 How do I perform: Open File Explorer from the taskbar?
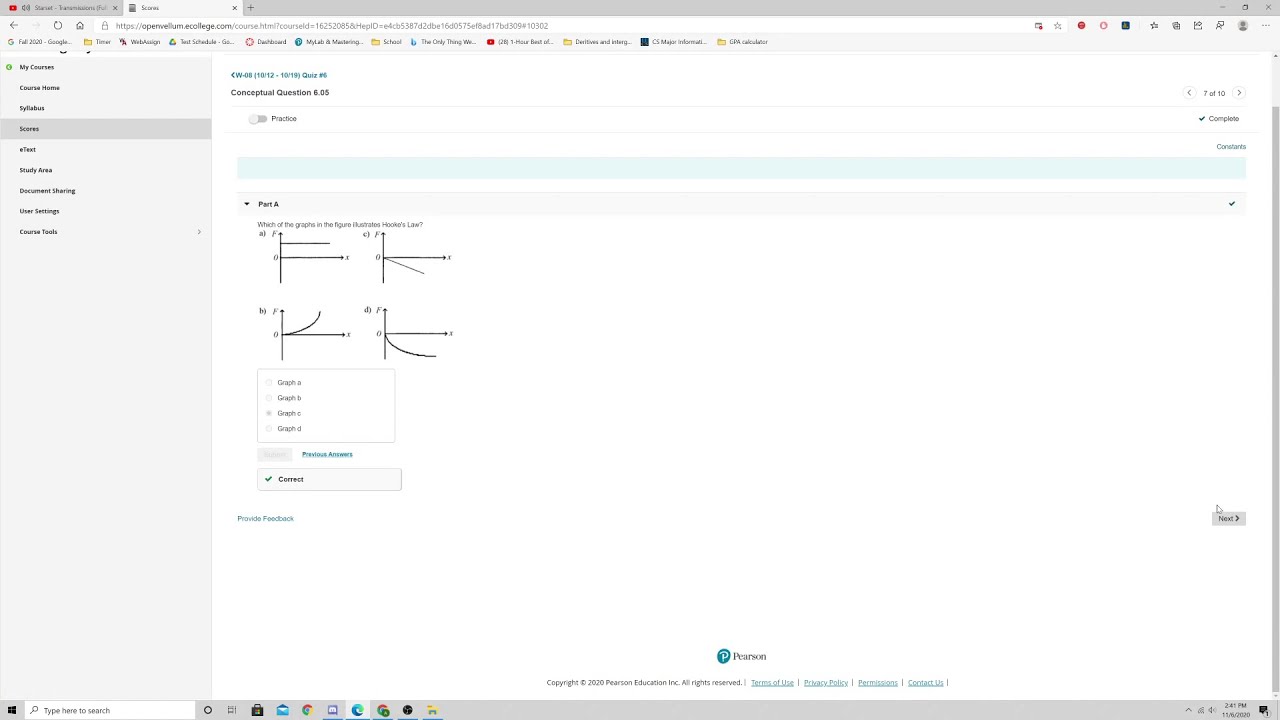click(x=432, y=710)
